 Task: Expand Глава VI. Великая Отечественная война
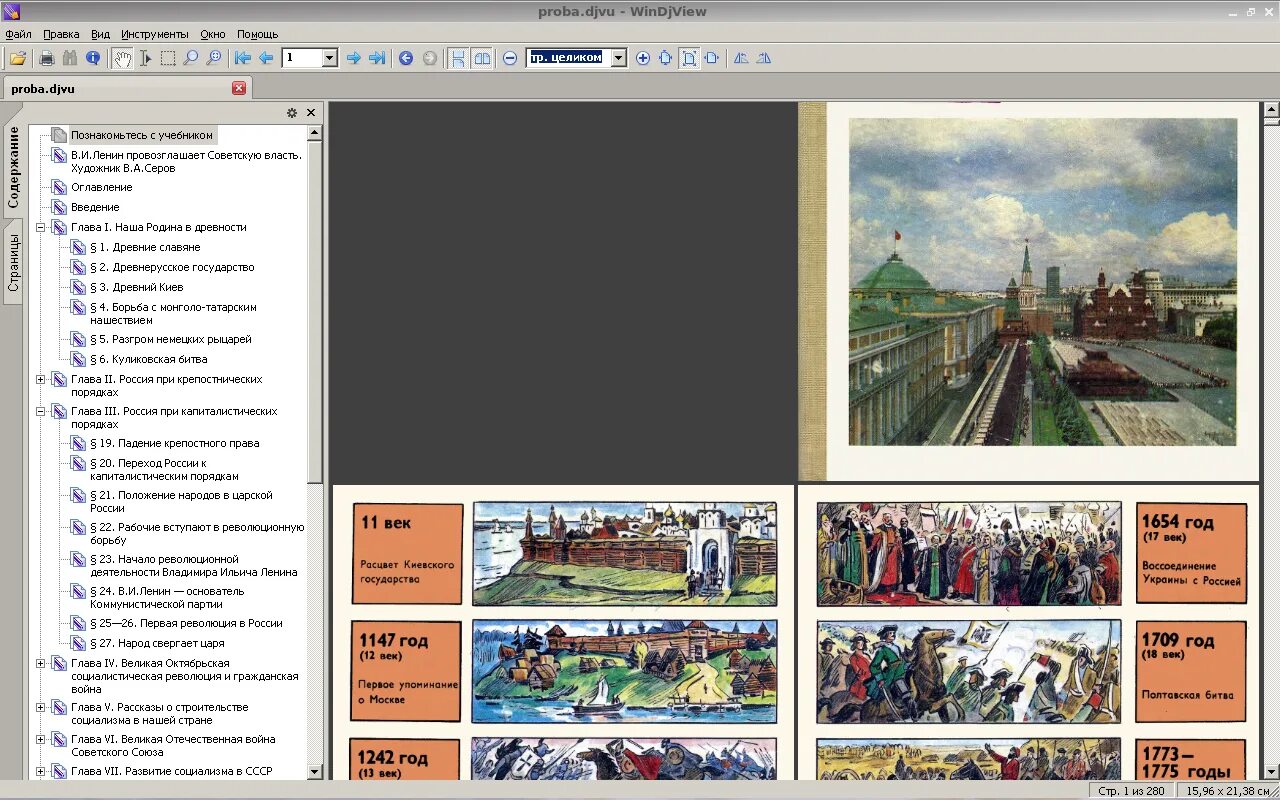pos(41,739)
